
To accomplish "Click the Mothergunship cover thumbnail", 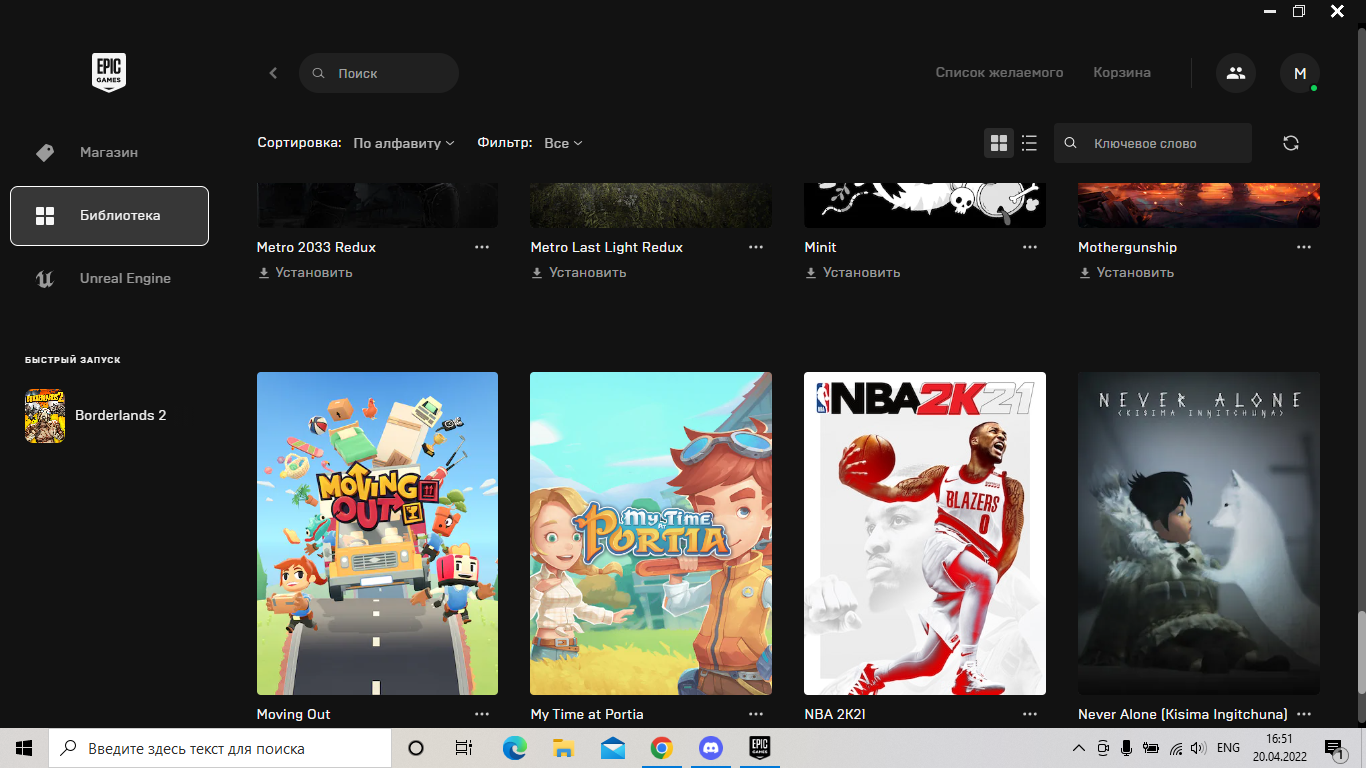I will click(1199, 205).
